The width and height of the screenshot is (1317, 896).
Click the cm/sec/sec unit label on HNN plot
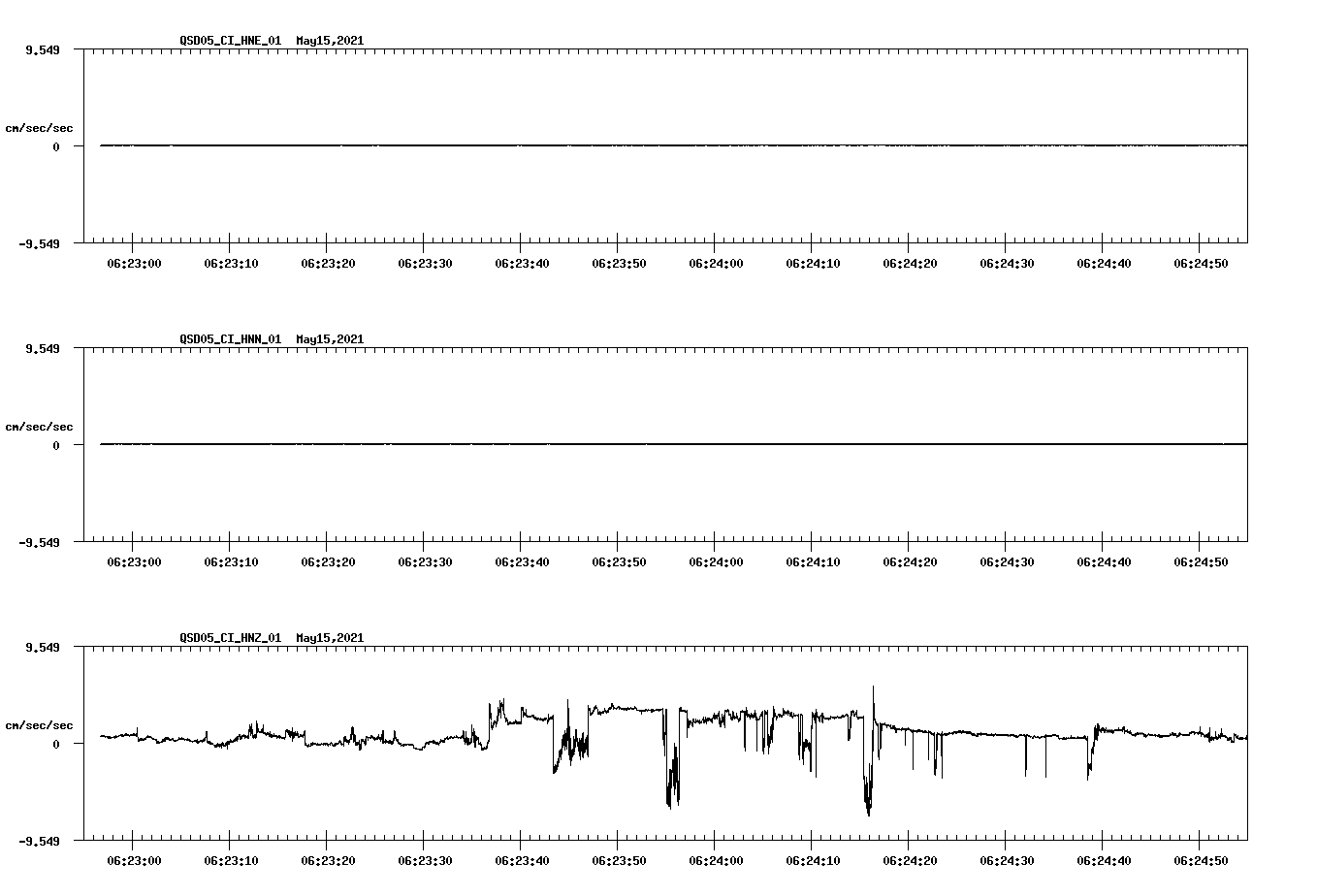(x=39, y=427)
